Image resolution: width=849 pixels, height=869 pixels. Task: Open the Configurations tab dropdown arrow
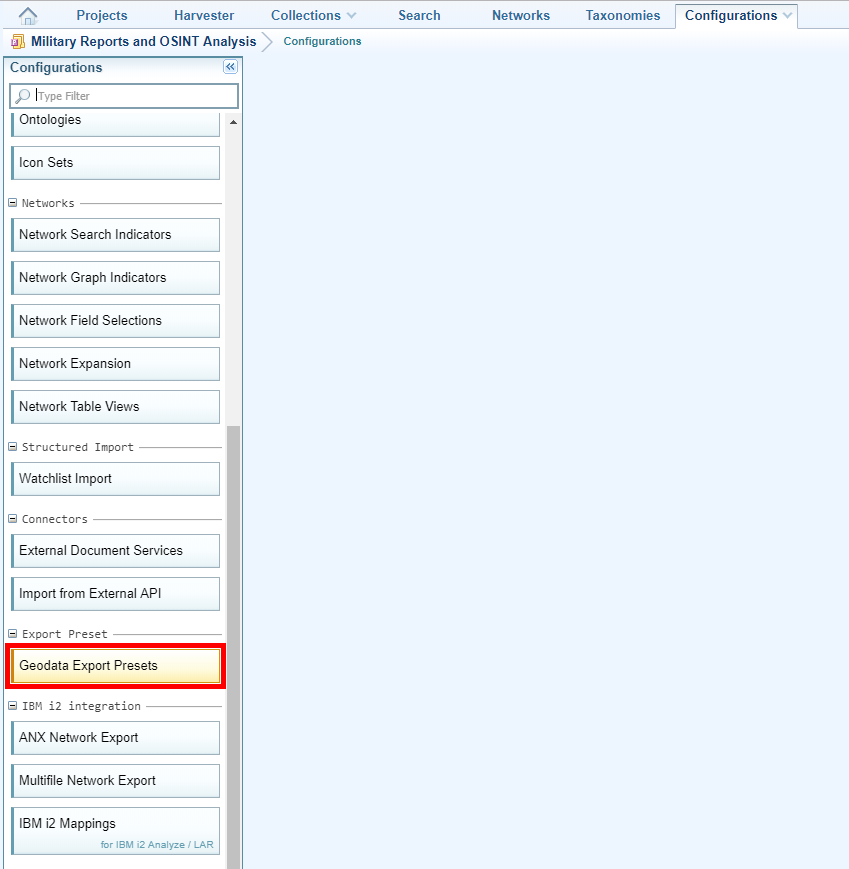tap(788, 16)
